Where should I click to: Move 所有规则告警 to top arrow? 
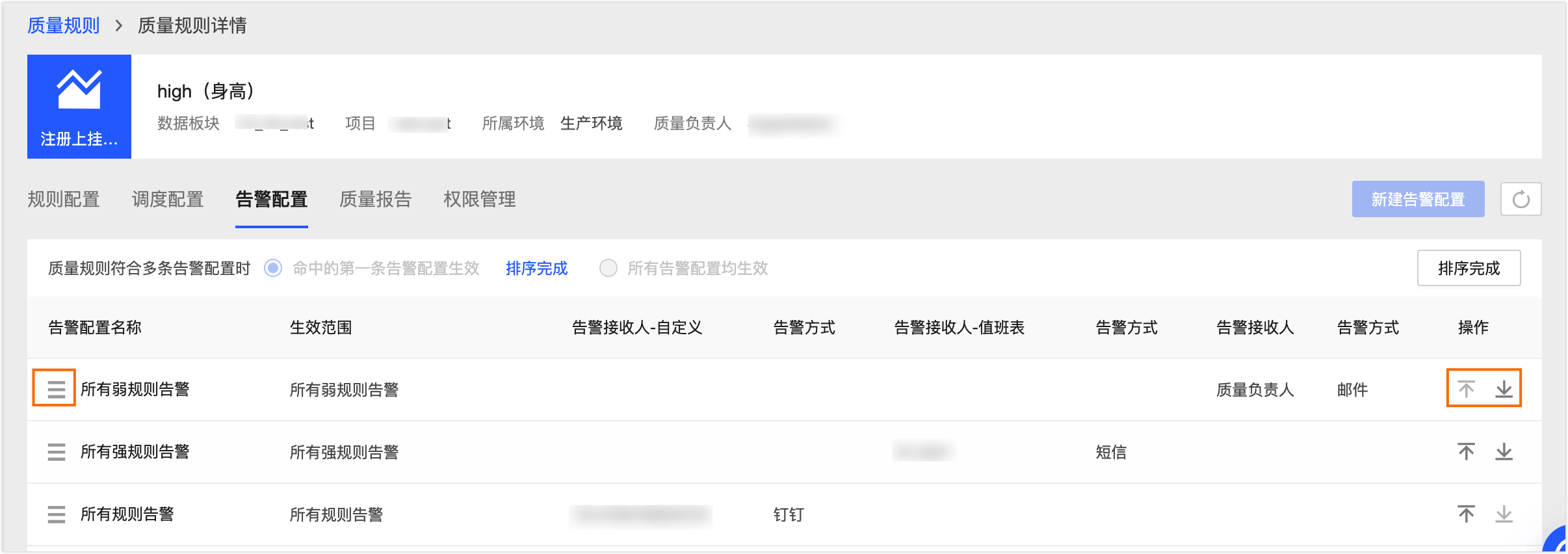1466,514
